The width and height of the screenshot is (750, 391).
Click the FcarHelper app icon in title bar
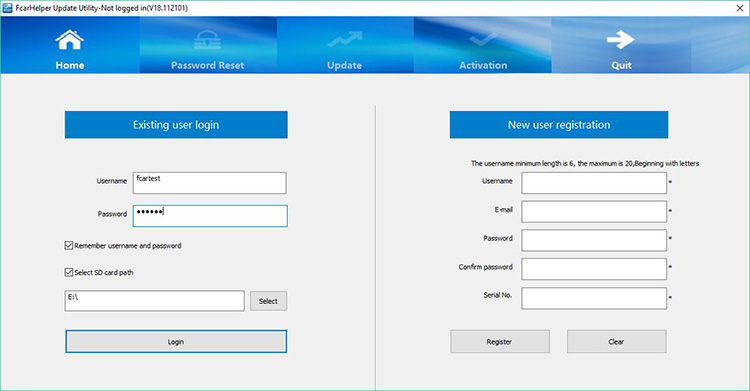7,8
